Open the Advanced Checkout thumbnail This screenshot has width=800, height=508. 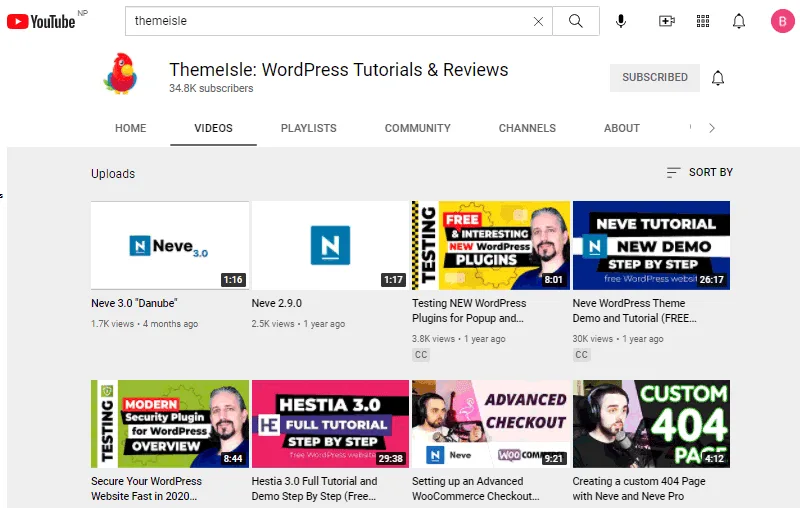click(491, 424)
